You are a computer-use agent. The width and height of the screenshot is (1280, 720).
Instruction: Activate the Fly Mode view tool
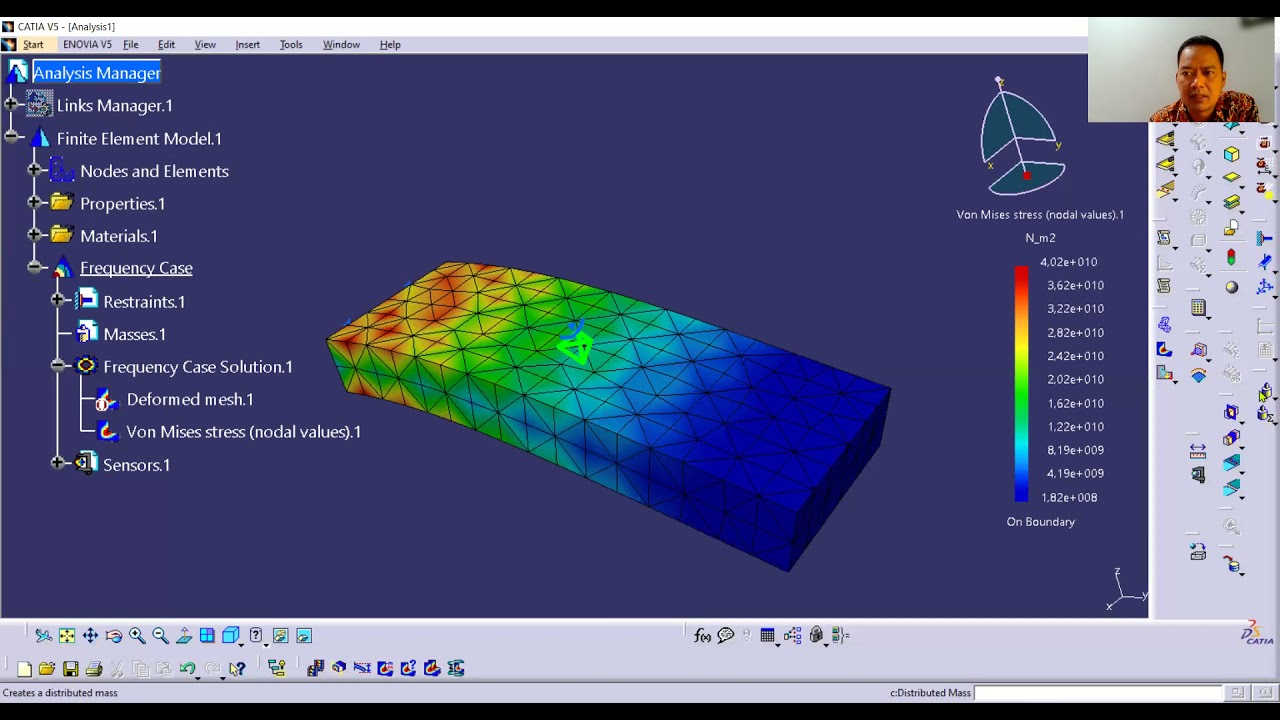pyautogui.click(x=44, y=636)
